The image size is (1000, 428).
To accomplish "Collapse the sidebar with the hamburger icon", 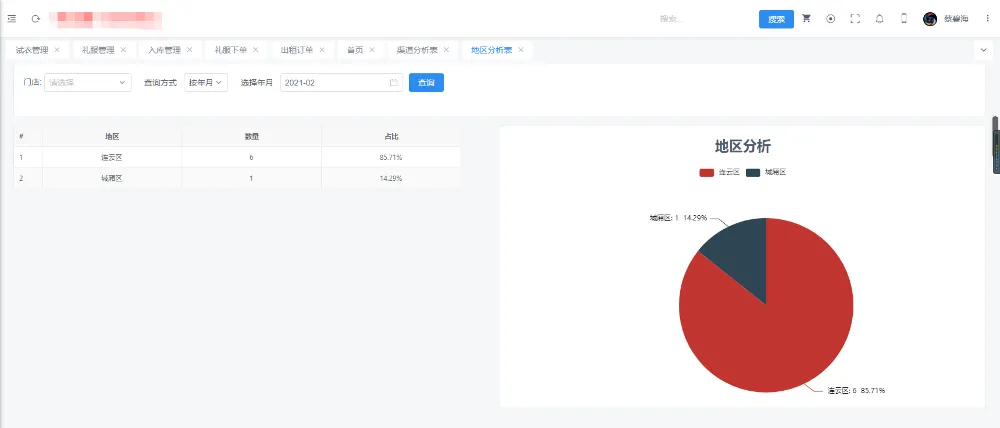I will coord(12,19).
